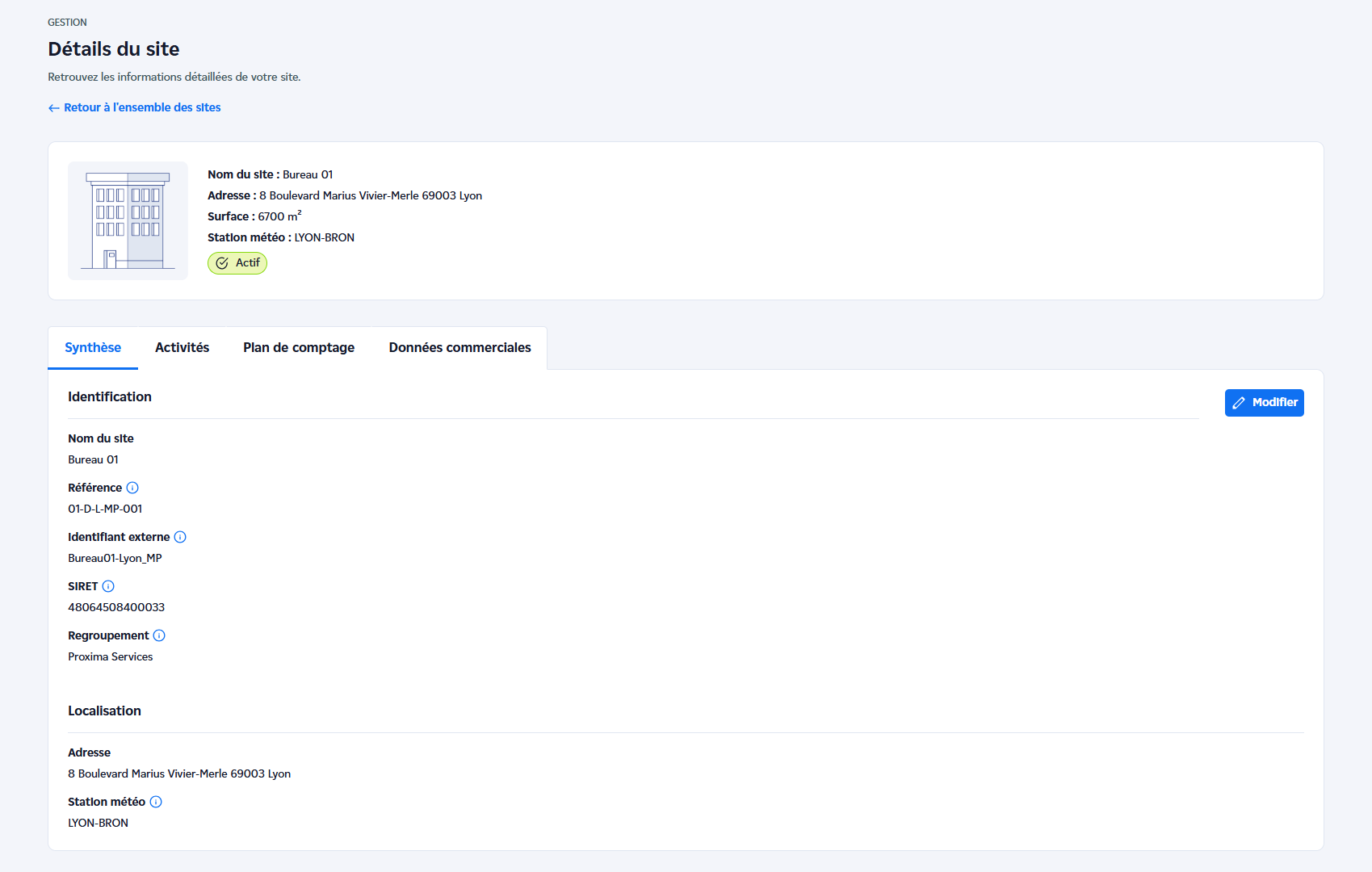Screen dimensions: 1372x872
Task: Go to the Données commerciales tab
Action: pos(459,348)
